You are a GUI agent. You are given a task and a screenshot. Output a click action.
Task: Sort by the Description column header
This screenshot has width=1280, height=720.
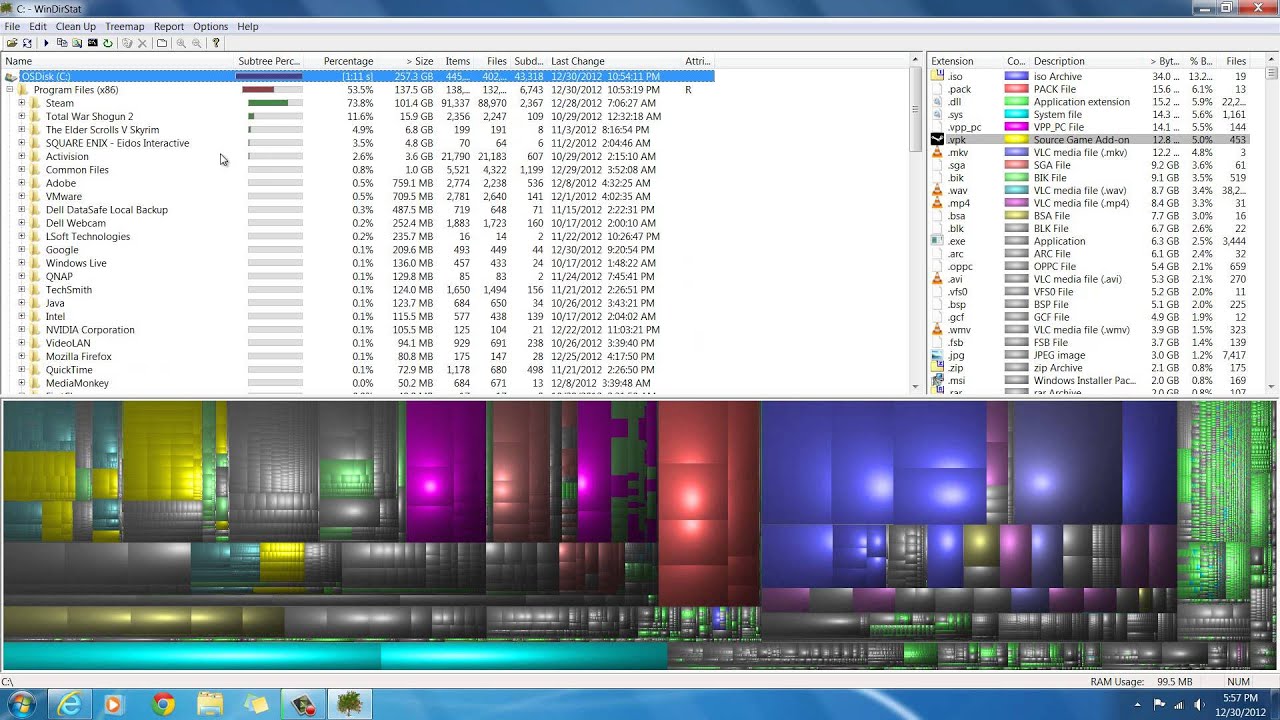point(1088,61)
